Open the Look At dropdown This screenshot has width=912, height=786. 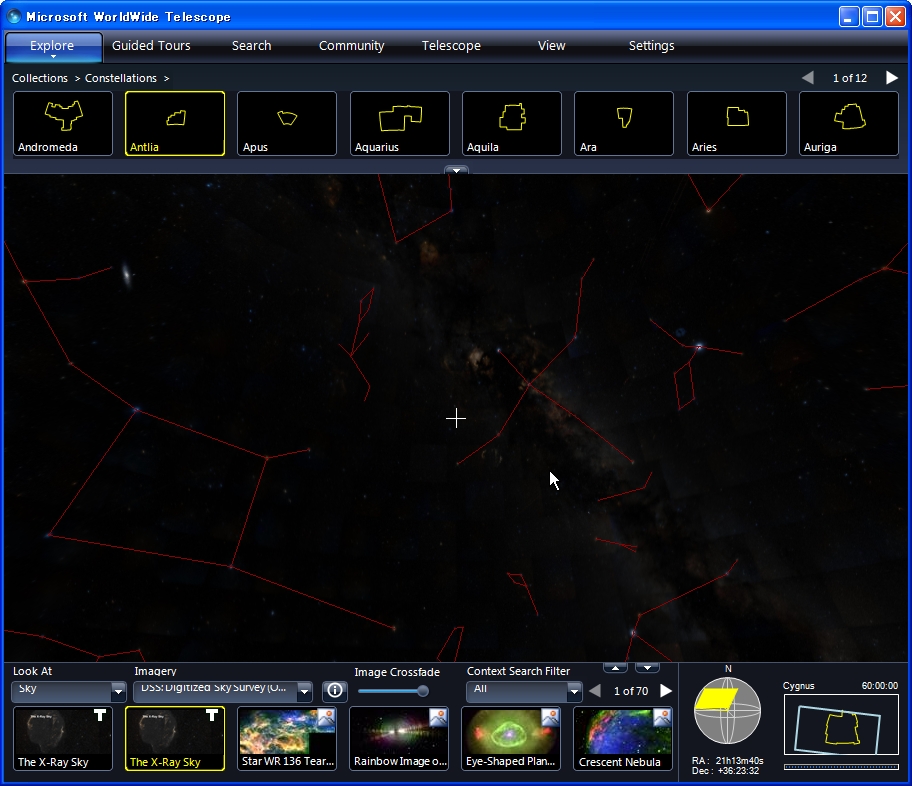69,691
